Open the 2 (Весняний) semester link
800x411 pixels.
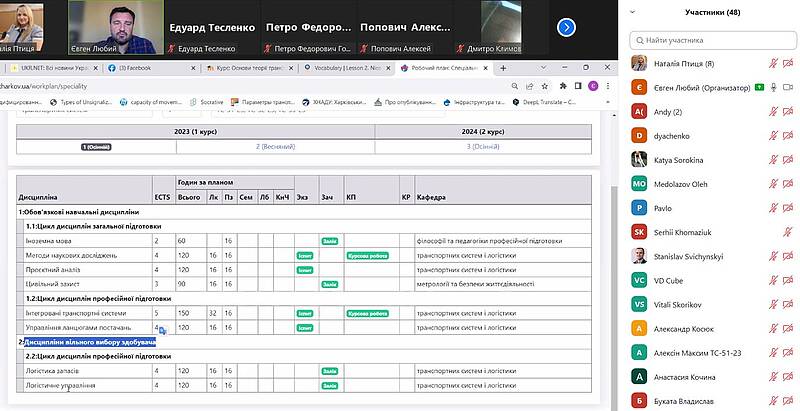[276, 147]
